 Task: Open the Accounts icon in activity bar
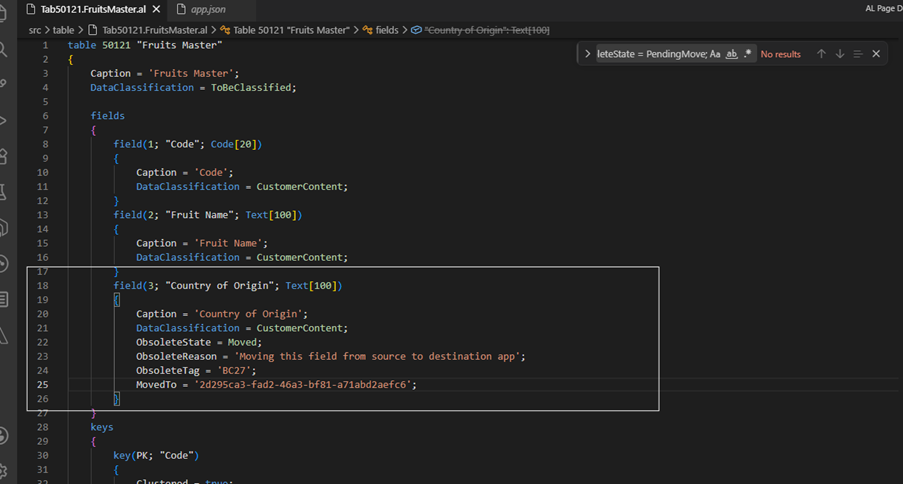point(3,436)
